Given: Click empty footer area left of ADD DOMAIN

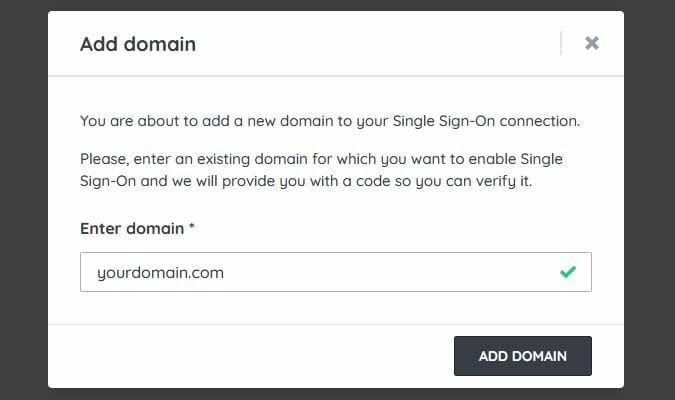Looking at the screenshot, I should (250, 356).
